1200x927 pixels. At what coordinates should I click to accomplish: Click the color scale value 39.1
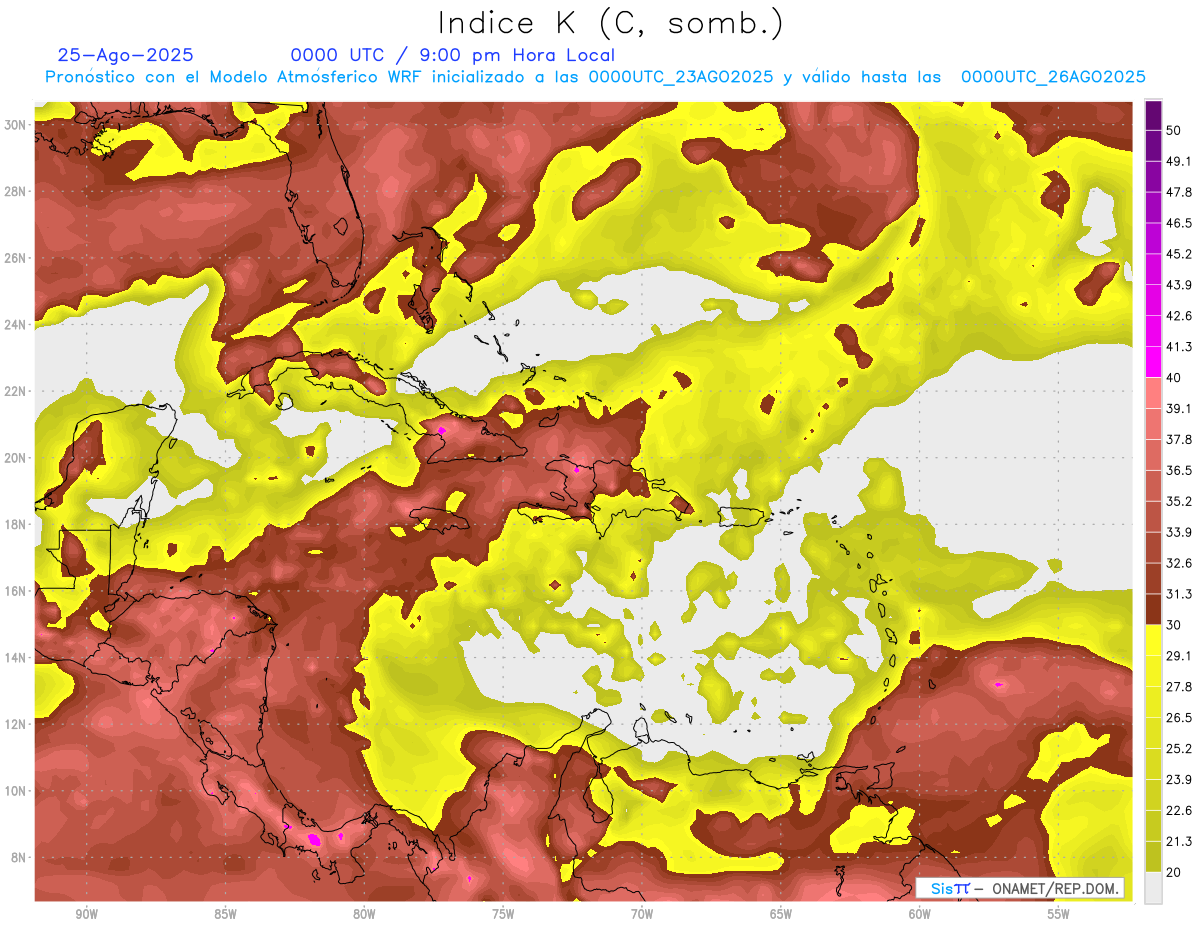(x=1179, y=408)
